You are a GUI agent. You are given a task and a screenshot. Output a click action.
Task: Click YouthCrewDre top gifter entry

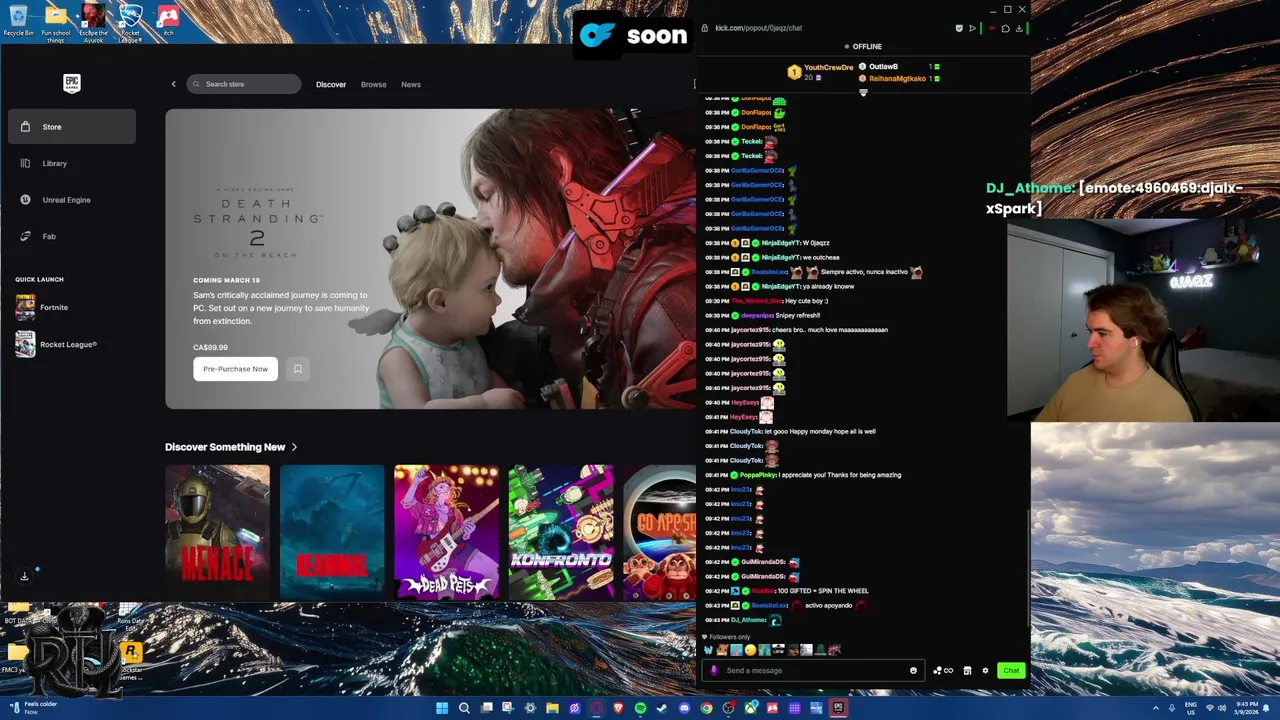tap(820, 71)
